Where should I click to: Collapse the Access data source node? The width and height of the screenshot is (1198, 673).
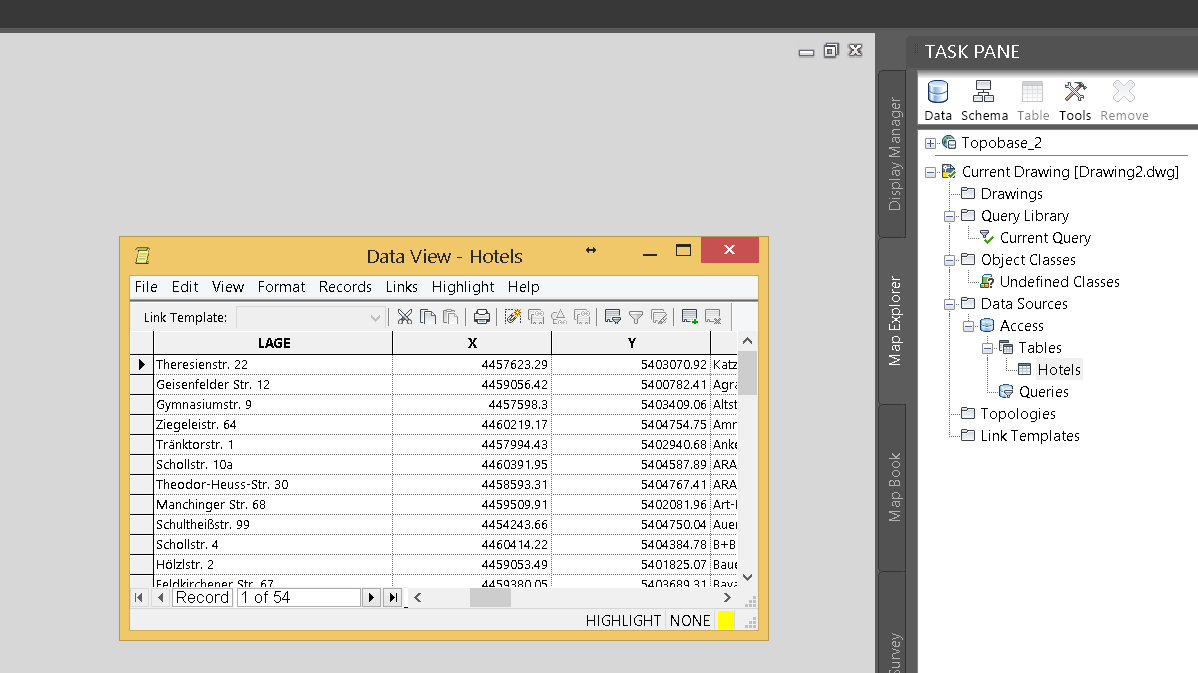[x=968, y=326]
